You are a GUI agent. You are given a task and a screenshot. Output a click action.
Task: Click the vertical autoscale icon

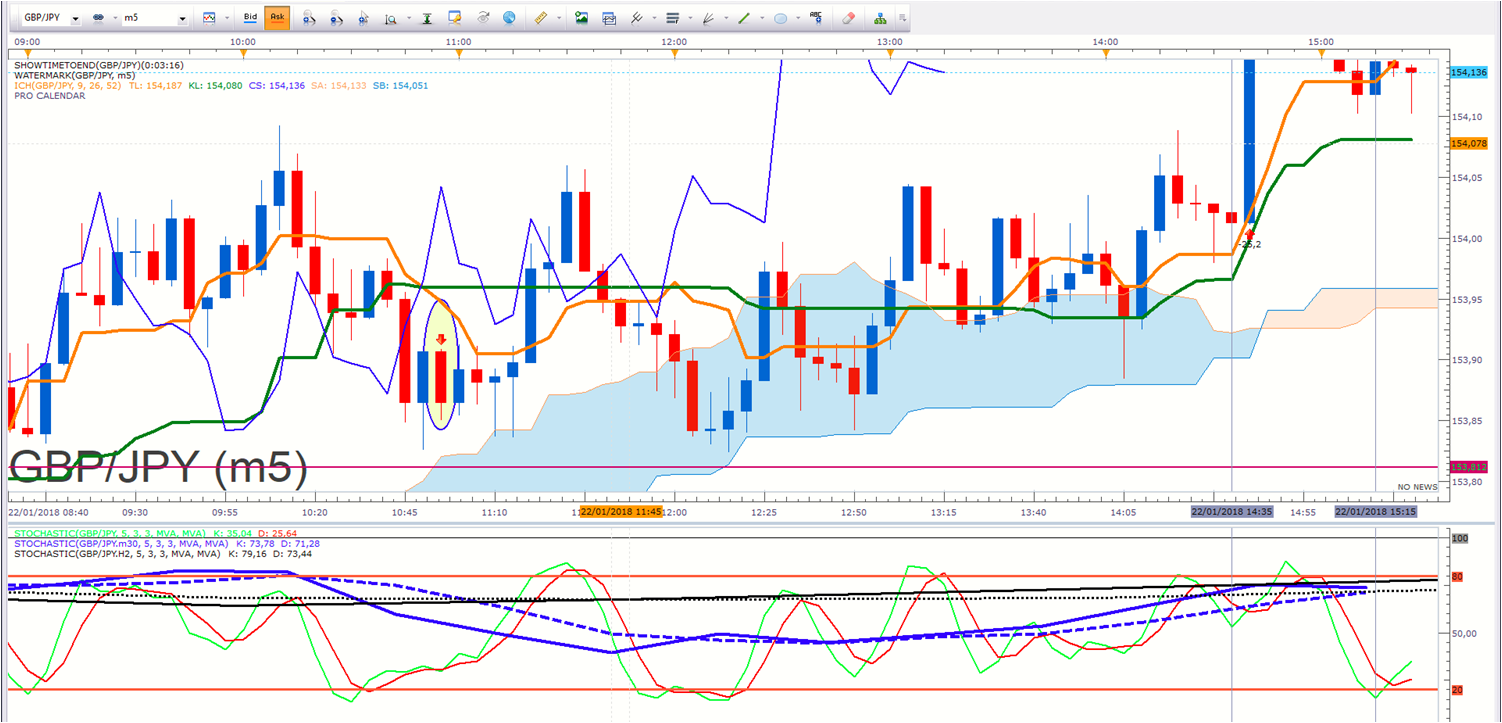[427, 18]
